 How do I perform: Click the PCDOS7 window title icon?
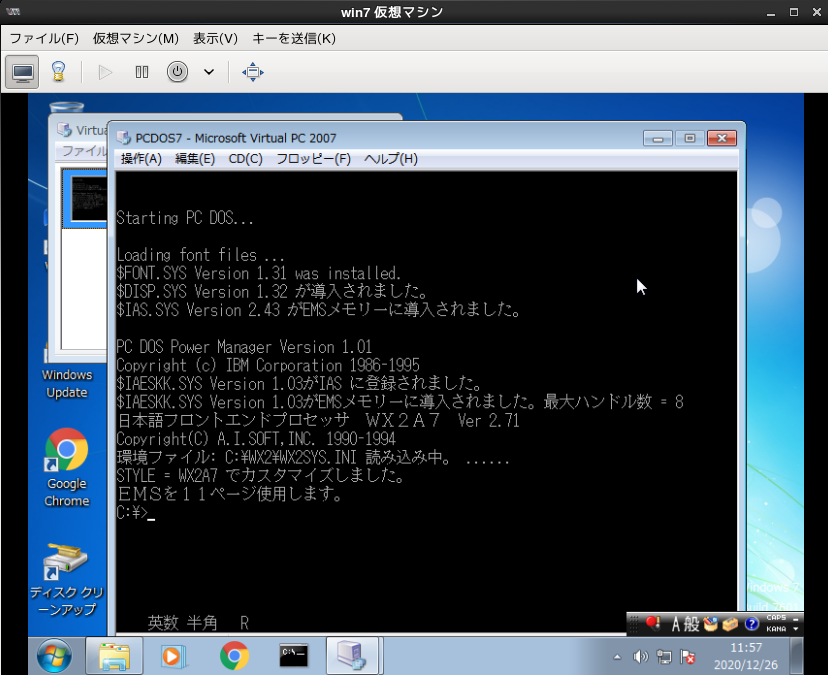(124, 138)
